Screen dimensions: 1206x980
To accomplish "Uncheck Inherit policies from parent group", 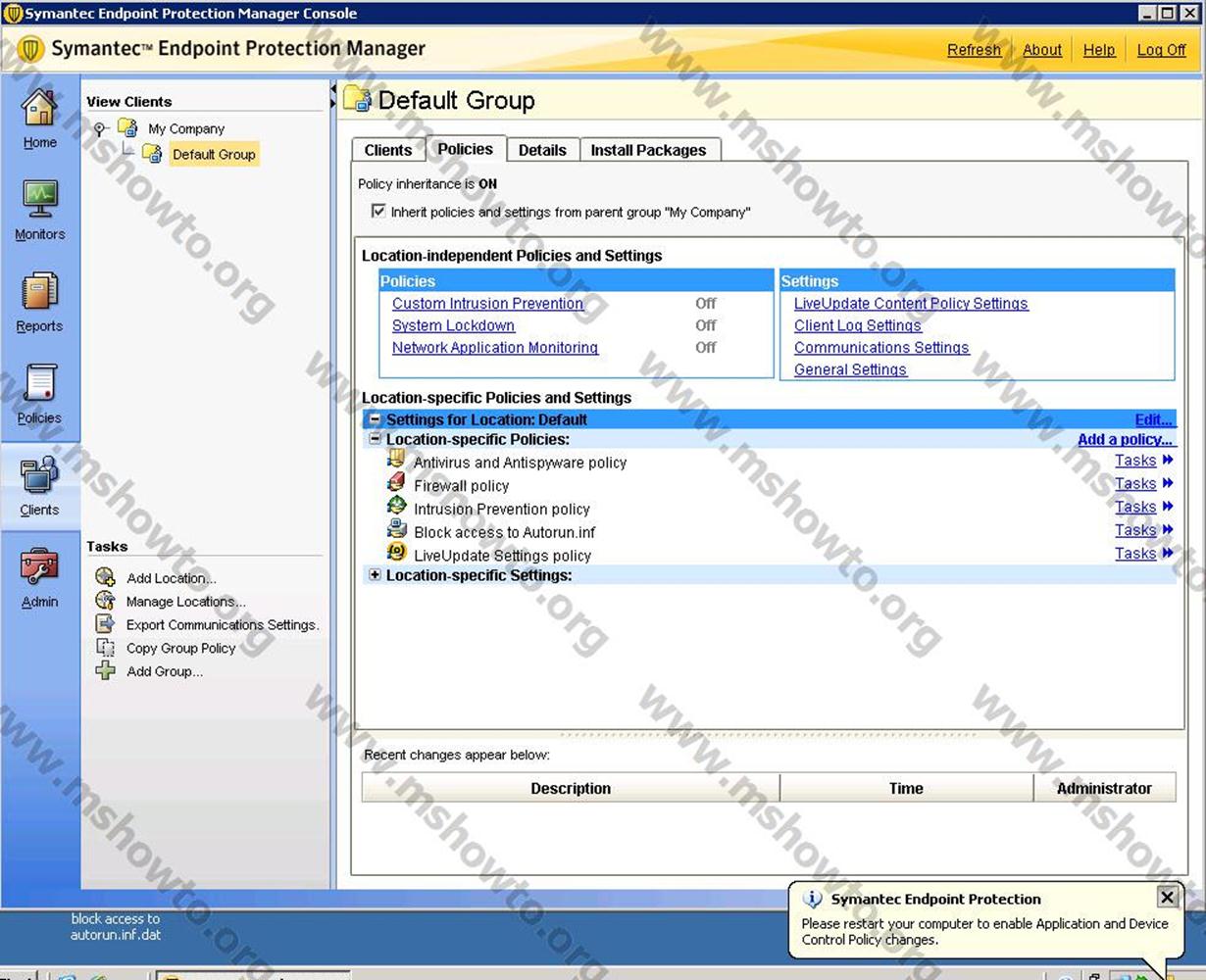I will [378, 212].
